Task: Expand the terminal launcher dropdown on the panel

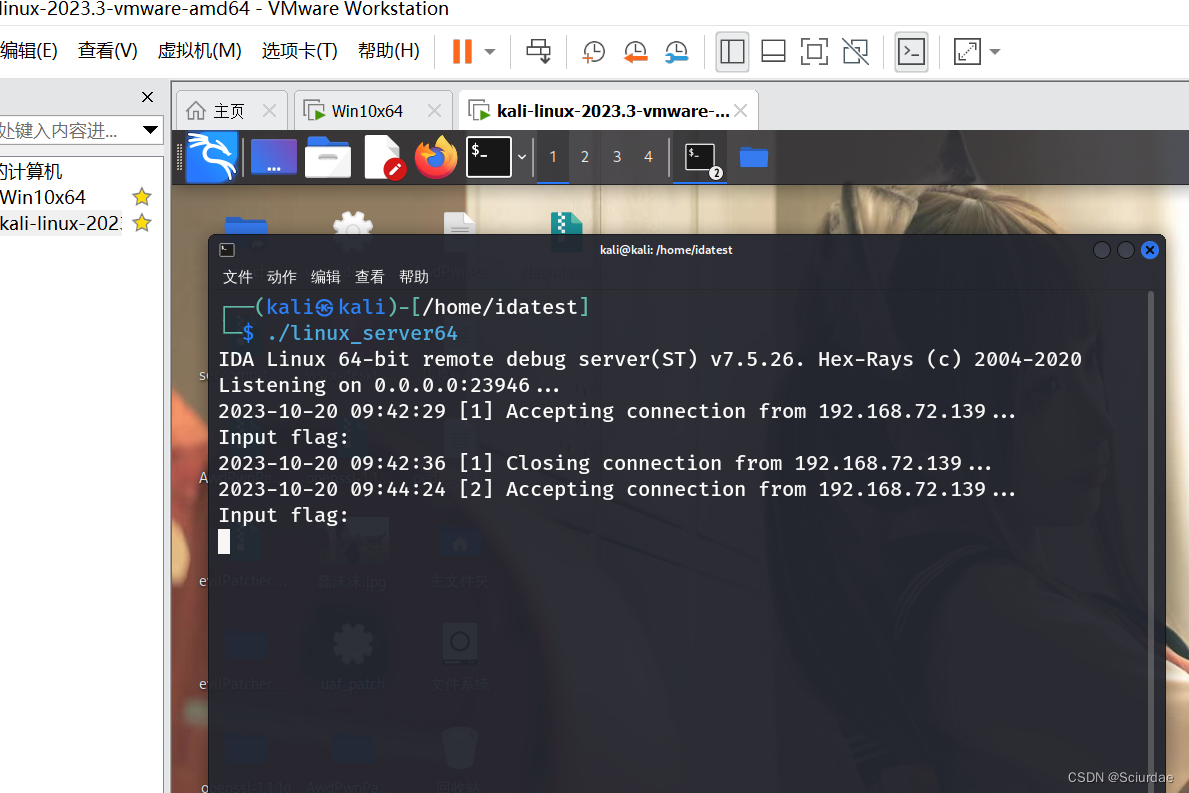Action: pyautogui.click(x=521, y=157)
